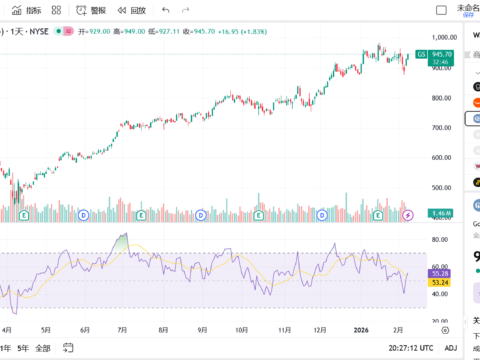Open the earnings E marker in July
Viewport: 480px width, 360px height.
pyautogui.click(x=141, y=216)
